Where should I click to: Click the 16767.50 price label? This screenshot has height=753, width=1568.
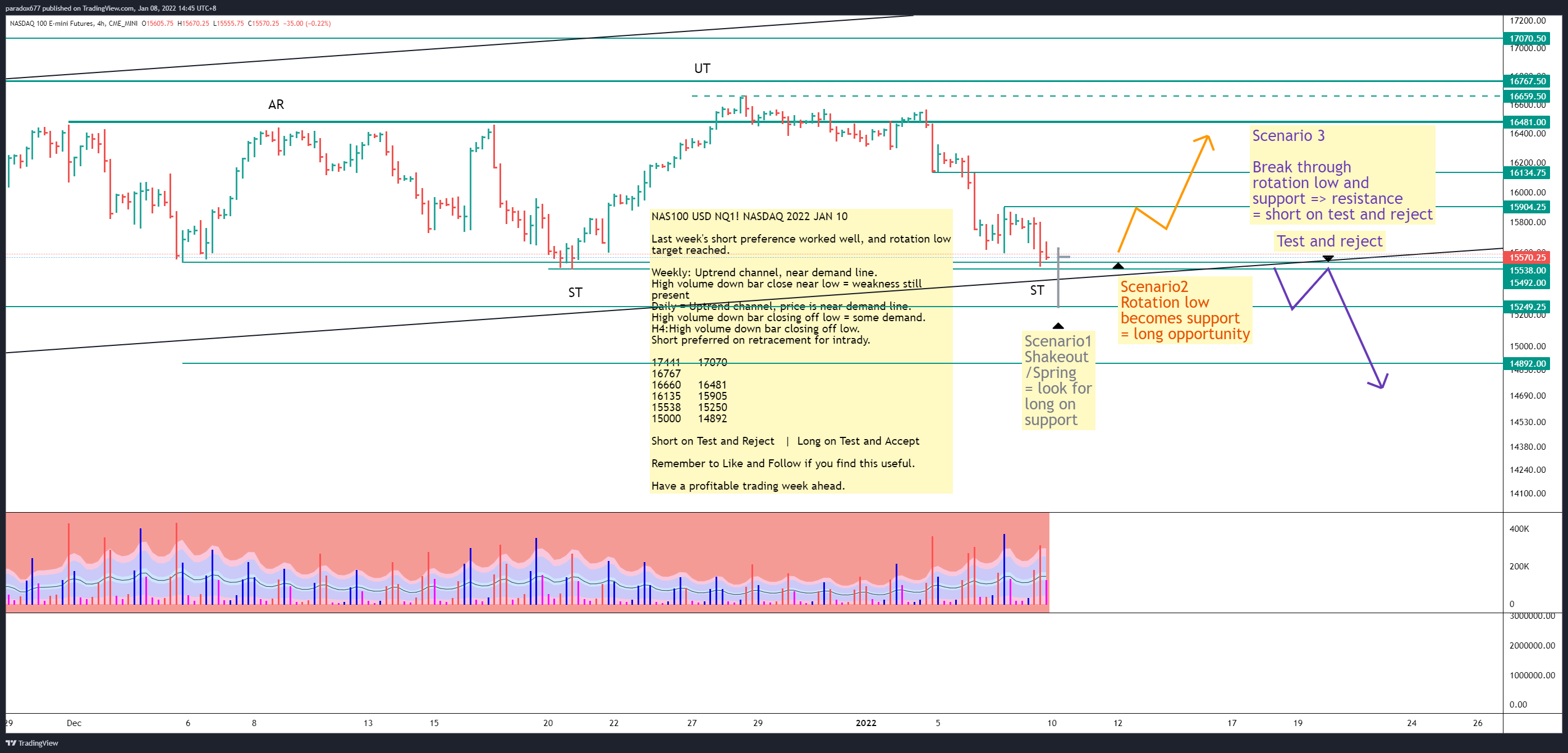coord(1528,81)
